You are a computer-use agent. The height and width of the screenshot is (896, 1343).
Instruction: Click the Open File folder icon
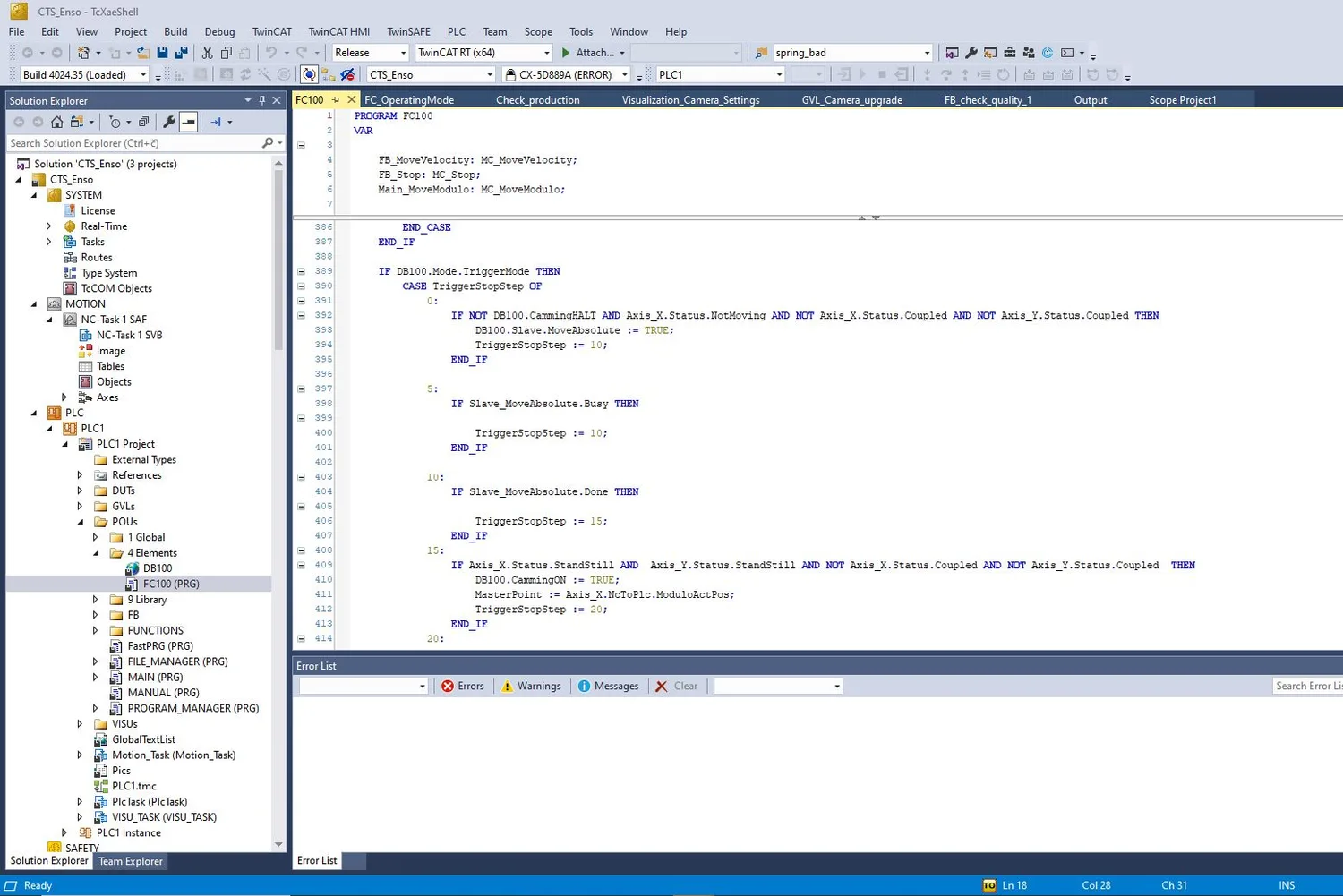(142, 53)
